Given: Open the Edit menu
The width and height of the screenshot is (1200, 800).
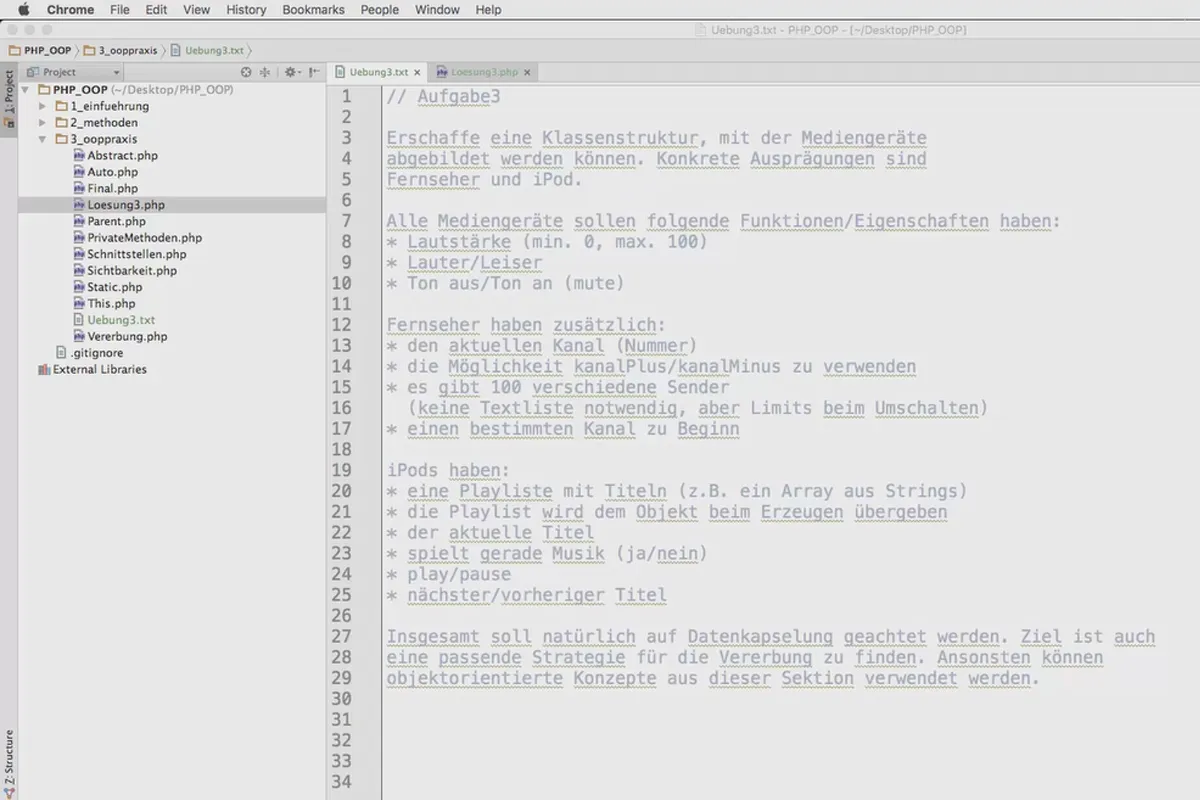Looking at the screenshot, I should click(156, 10).
